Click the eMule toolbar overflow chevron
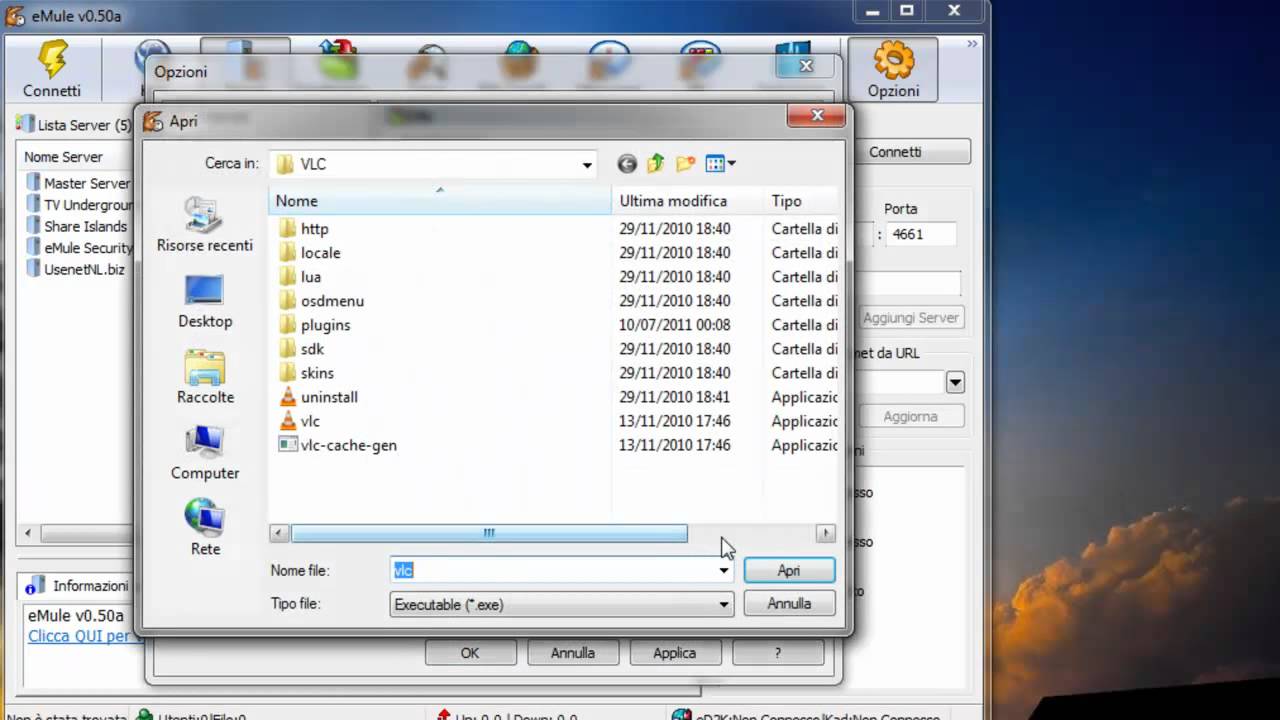The height and width of the screenshot is (720, 1280). pyautogui.click(x=971, y=43)
